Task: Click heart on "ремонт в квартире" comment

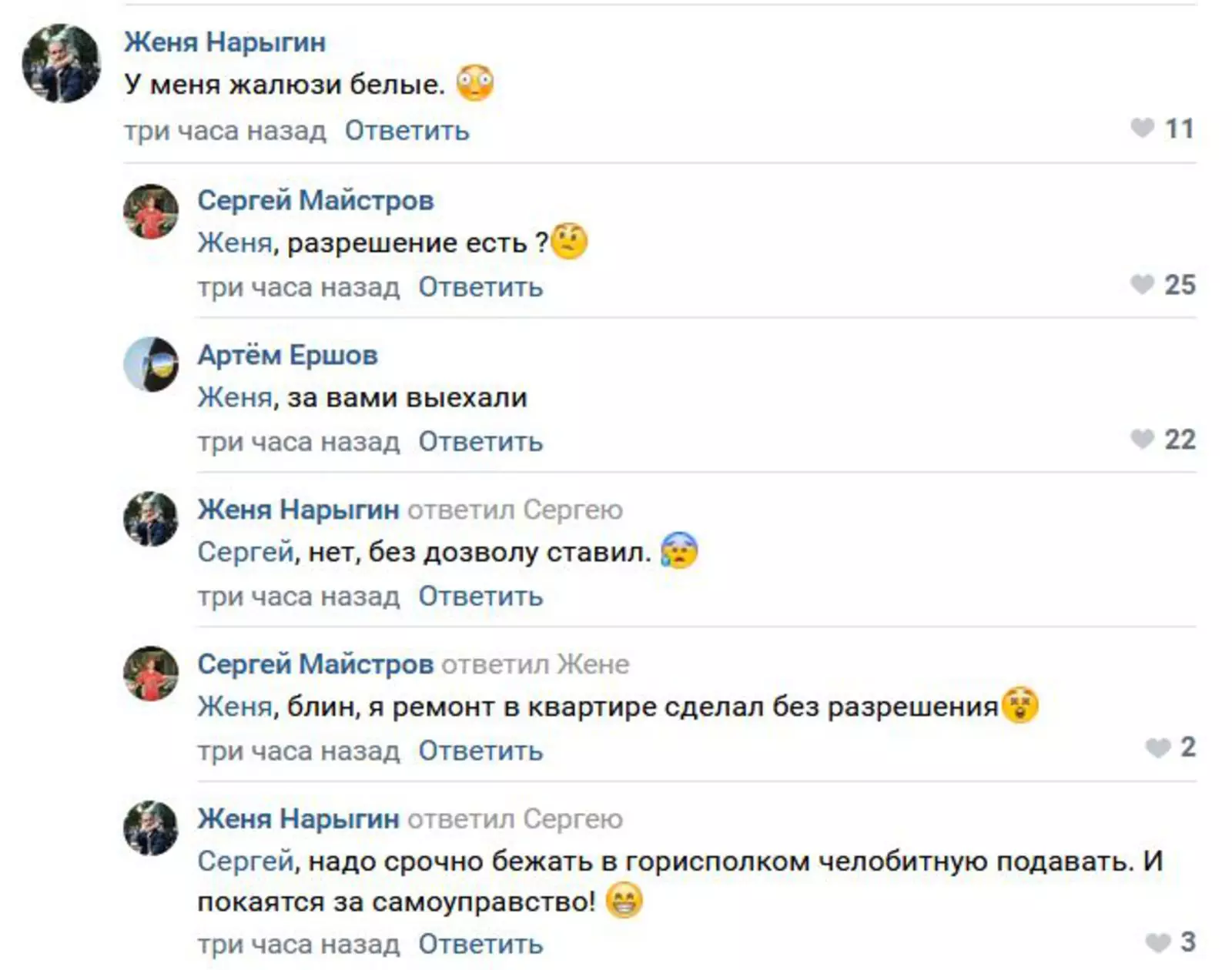Action: coord(1157,748)
